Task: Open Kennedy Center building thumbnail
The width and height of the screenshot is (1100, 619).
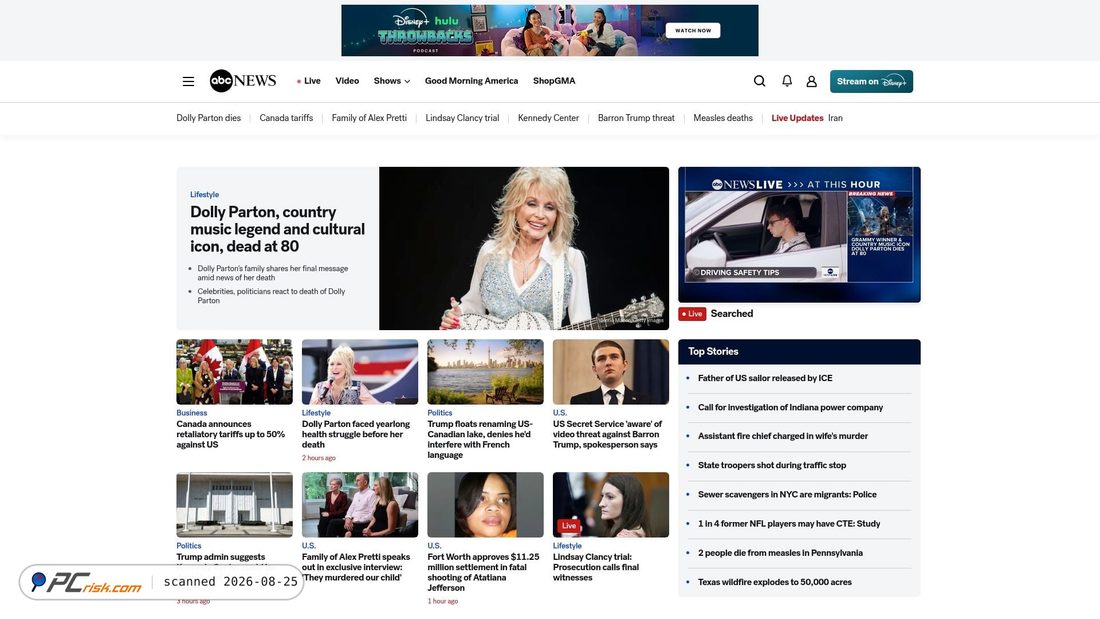Action: click(x=234, y=505)
